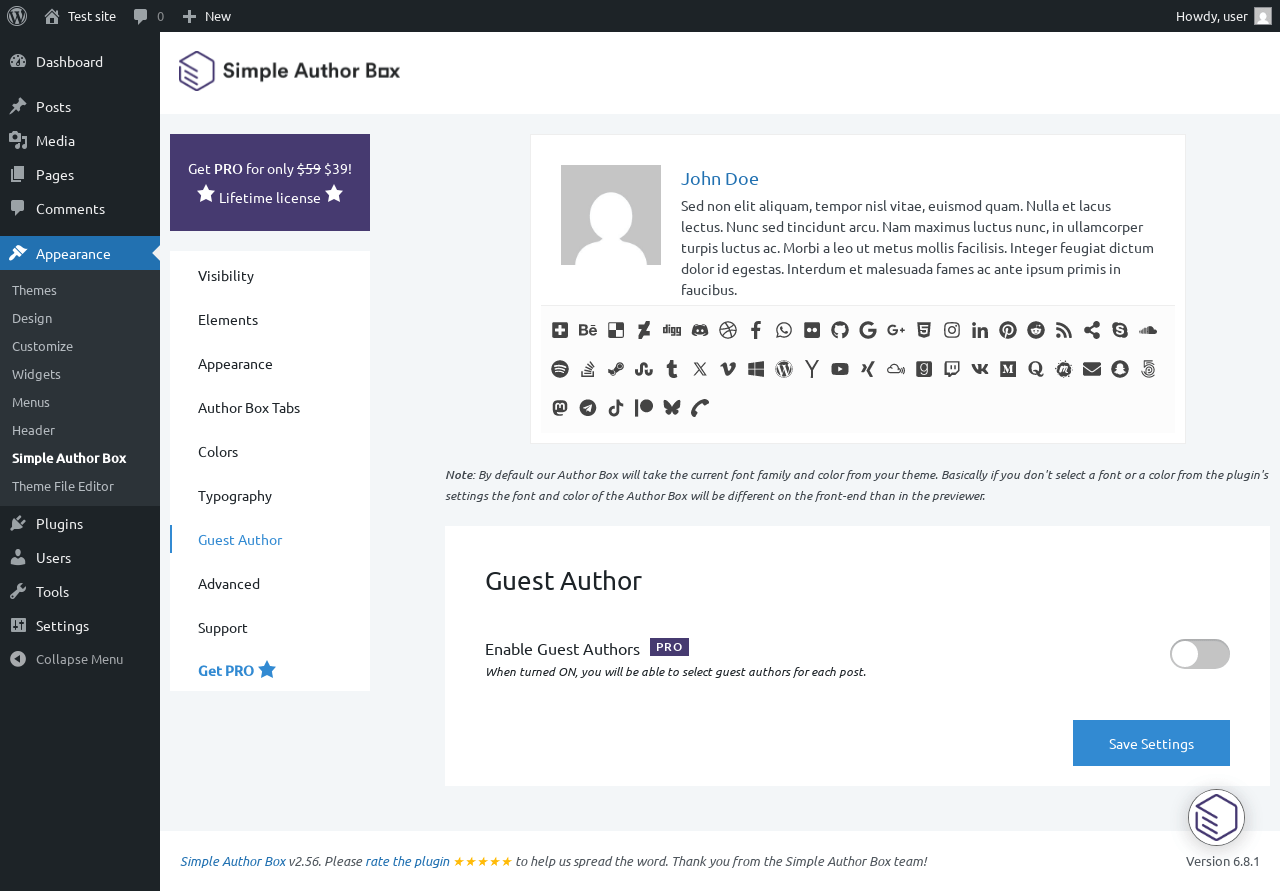This screenshot has height=891, width=1280.
Task: Click the Get PRO lifetime license banner
Action: click(270, 182)
